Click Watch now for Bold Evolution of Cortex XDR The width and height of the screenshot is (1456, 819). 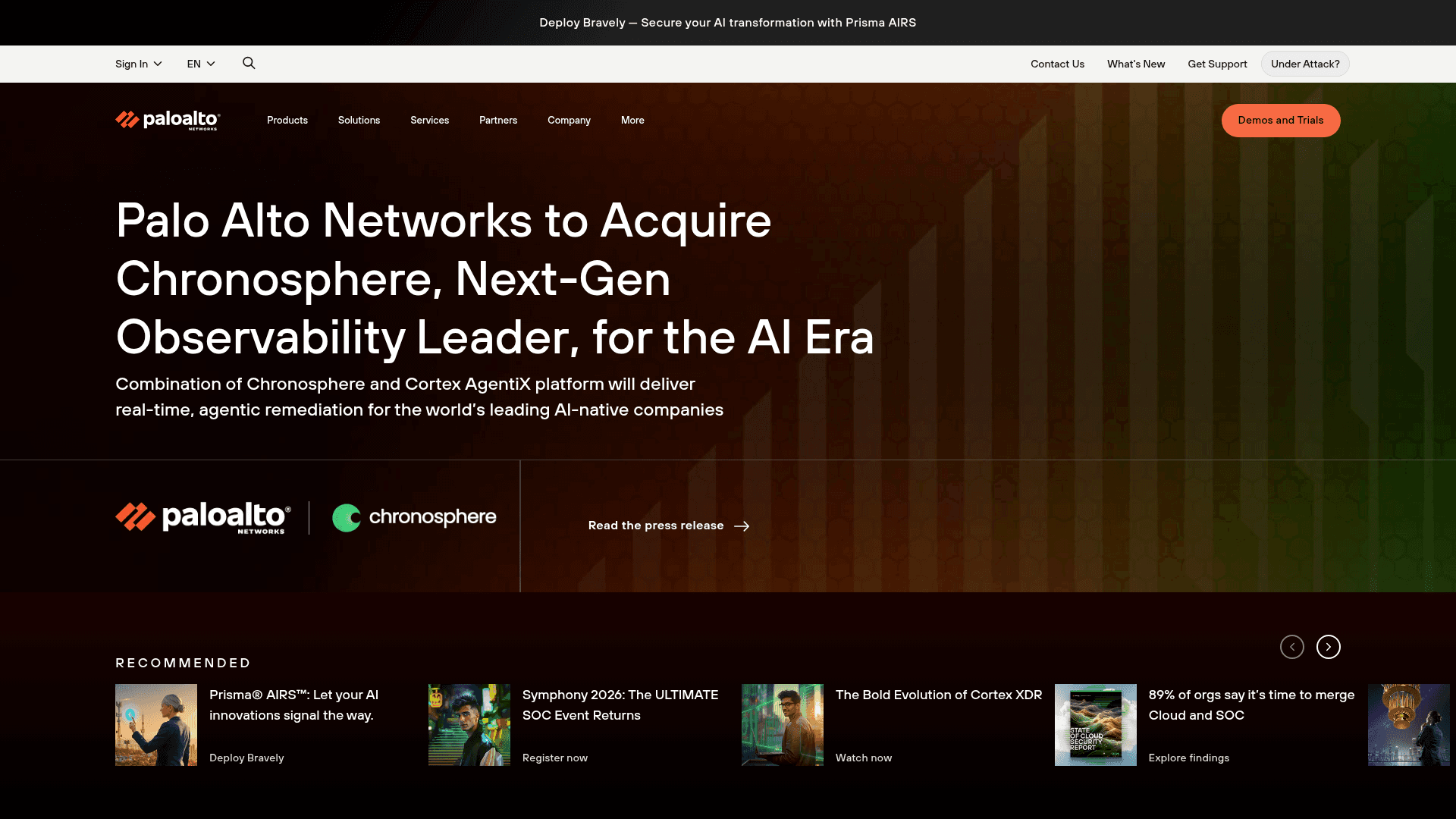(863, 758)
